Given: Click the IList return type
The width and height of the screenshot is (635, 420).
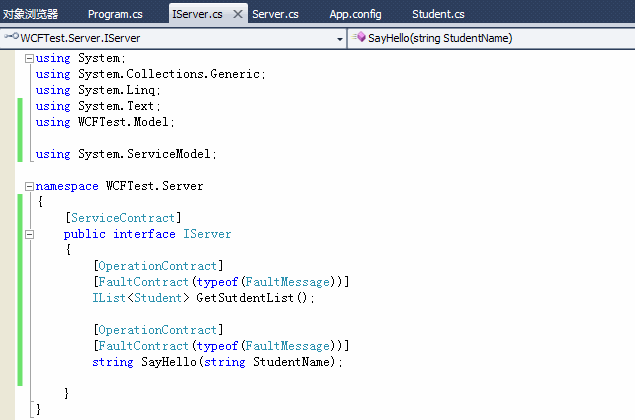Looking at the screenshot, I should (x=109, y=298).
